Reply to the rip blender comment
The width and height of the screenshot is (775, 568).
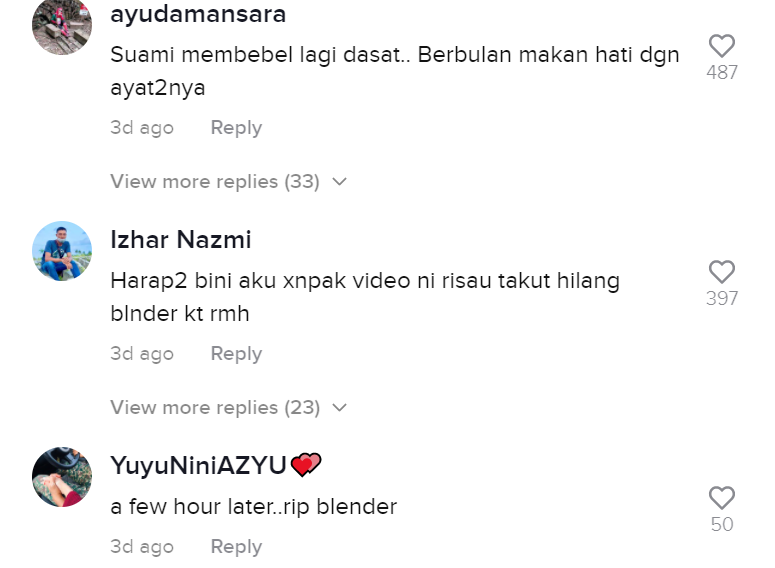[236, 546]
